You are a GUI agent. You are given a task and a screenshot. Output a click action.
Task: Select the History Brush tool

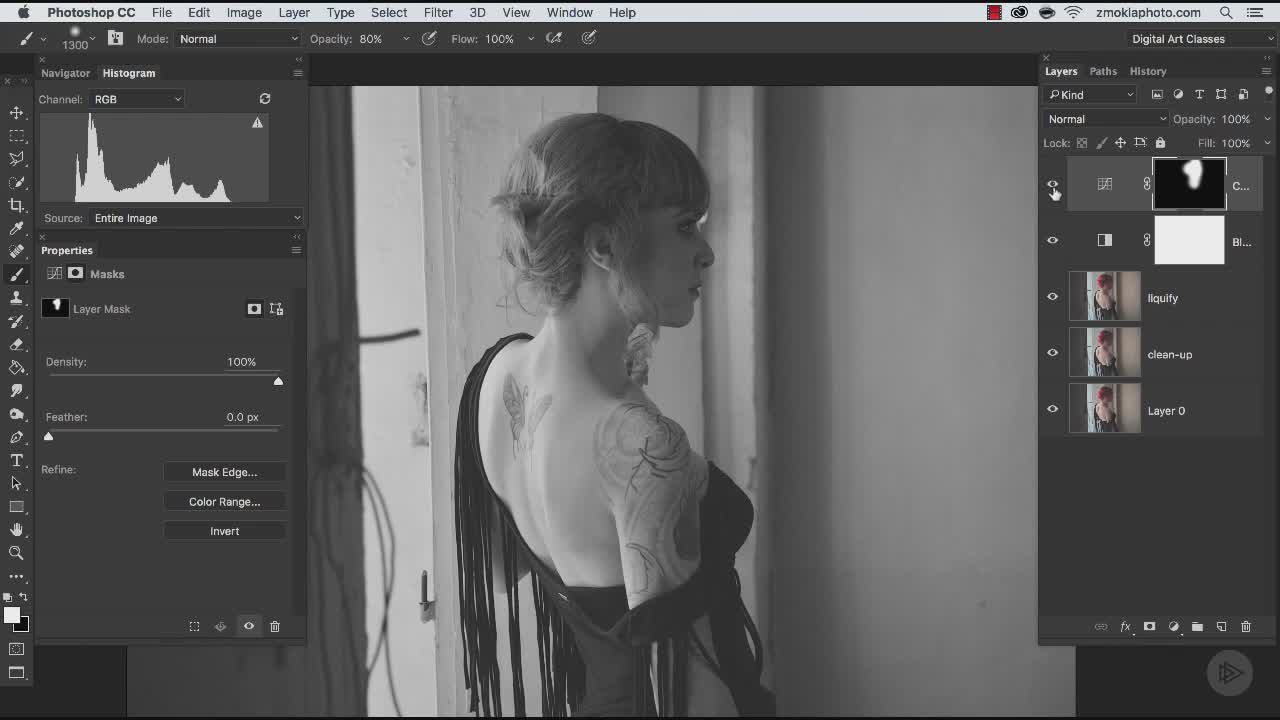pos(17,321)
